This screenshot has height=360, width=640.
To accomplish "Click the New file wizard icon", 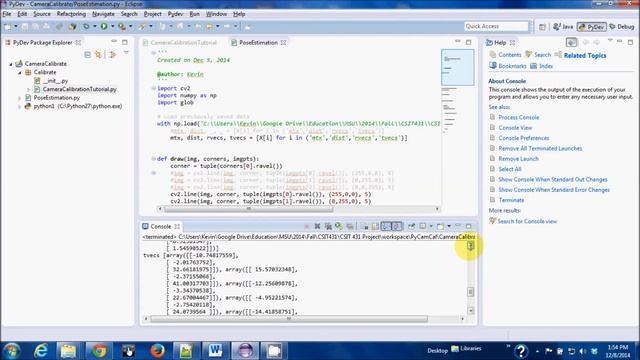I will click(x=8, y=27).
